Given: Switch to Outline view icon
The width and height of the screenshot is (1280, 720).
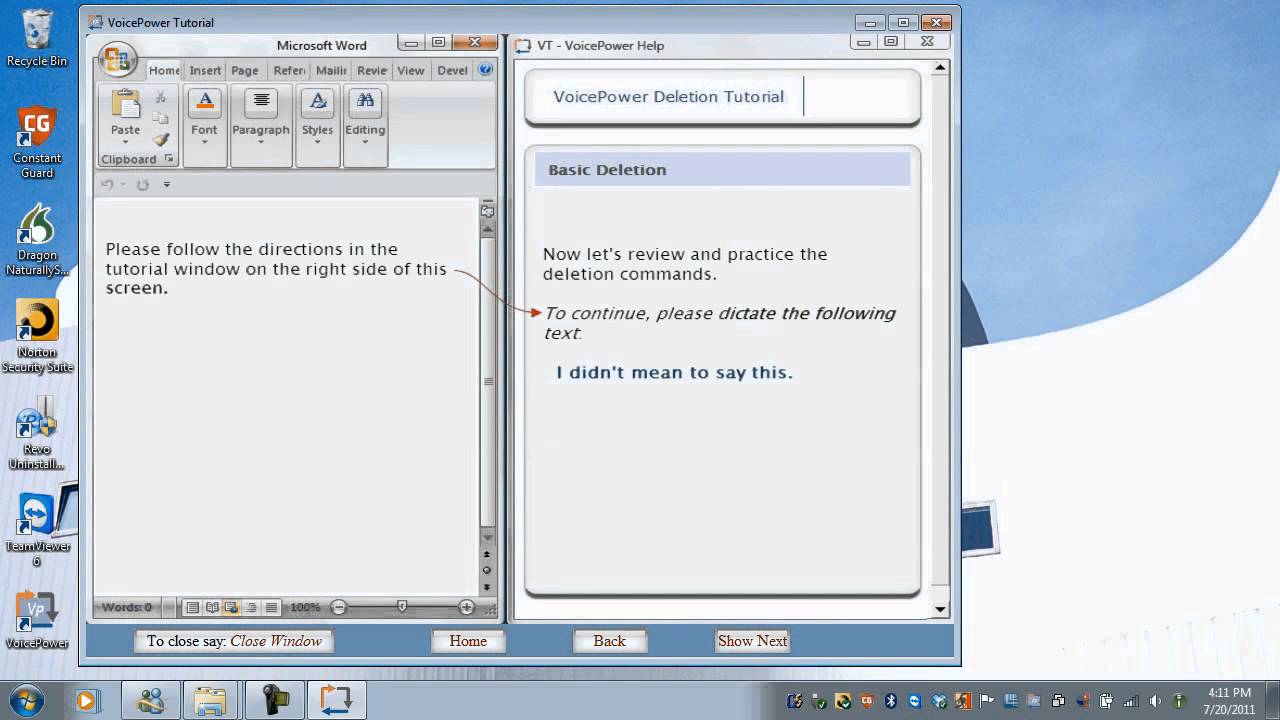Looking at the screenshot, I should coord(251,607).
